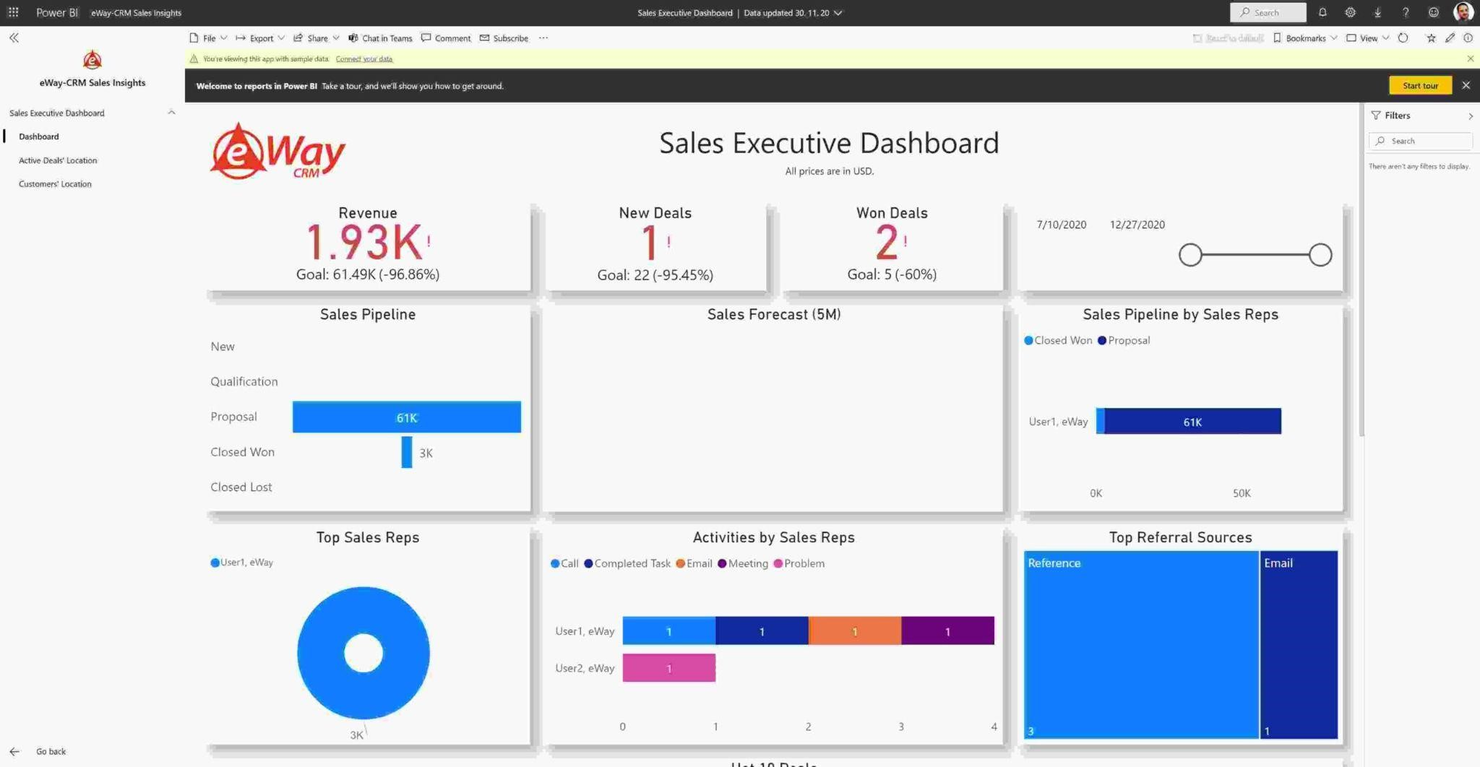The width and height of the screenshot is (1480, 767).
Task: Click the Filters search box
Action: click(1419, 140)
